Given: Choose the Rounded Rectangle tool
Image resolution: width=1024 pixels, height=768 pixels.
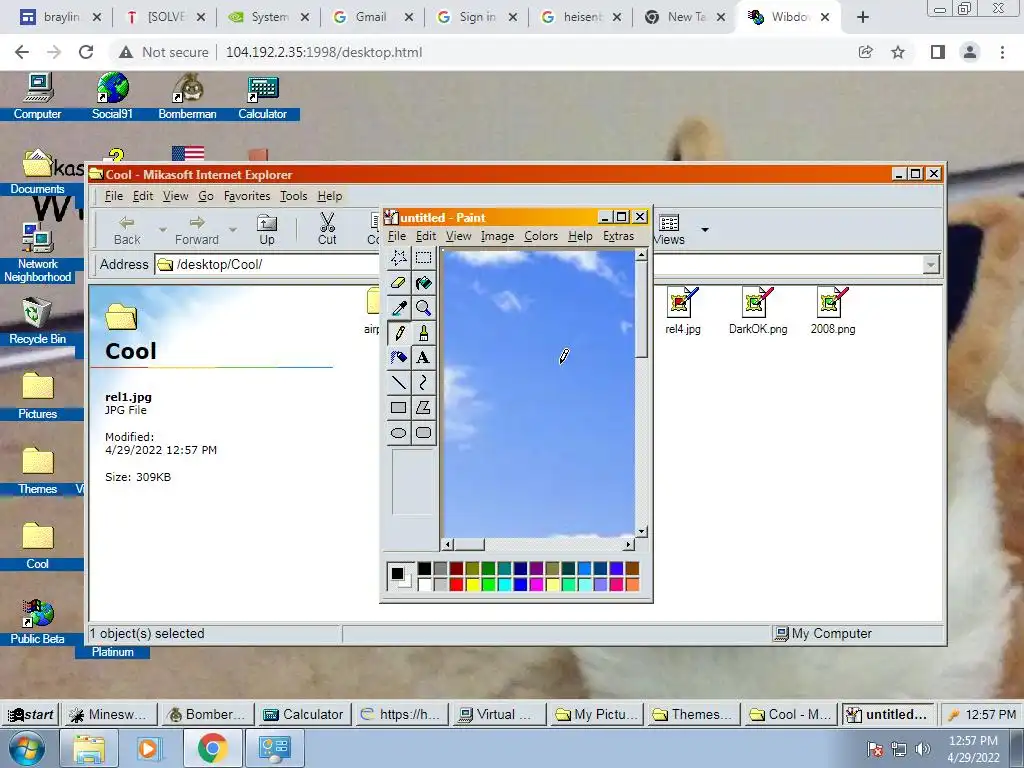Looking at the screenshot, I should tap(423, 432).
